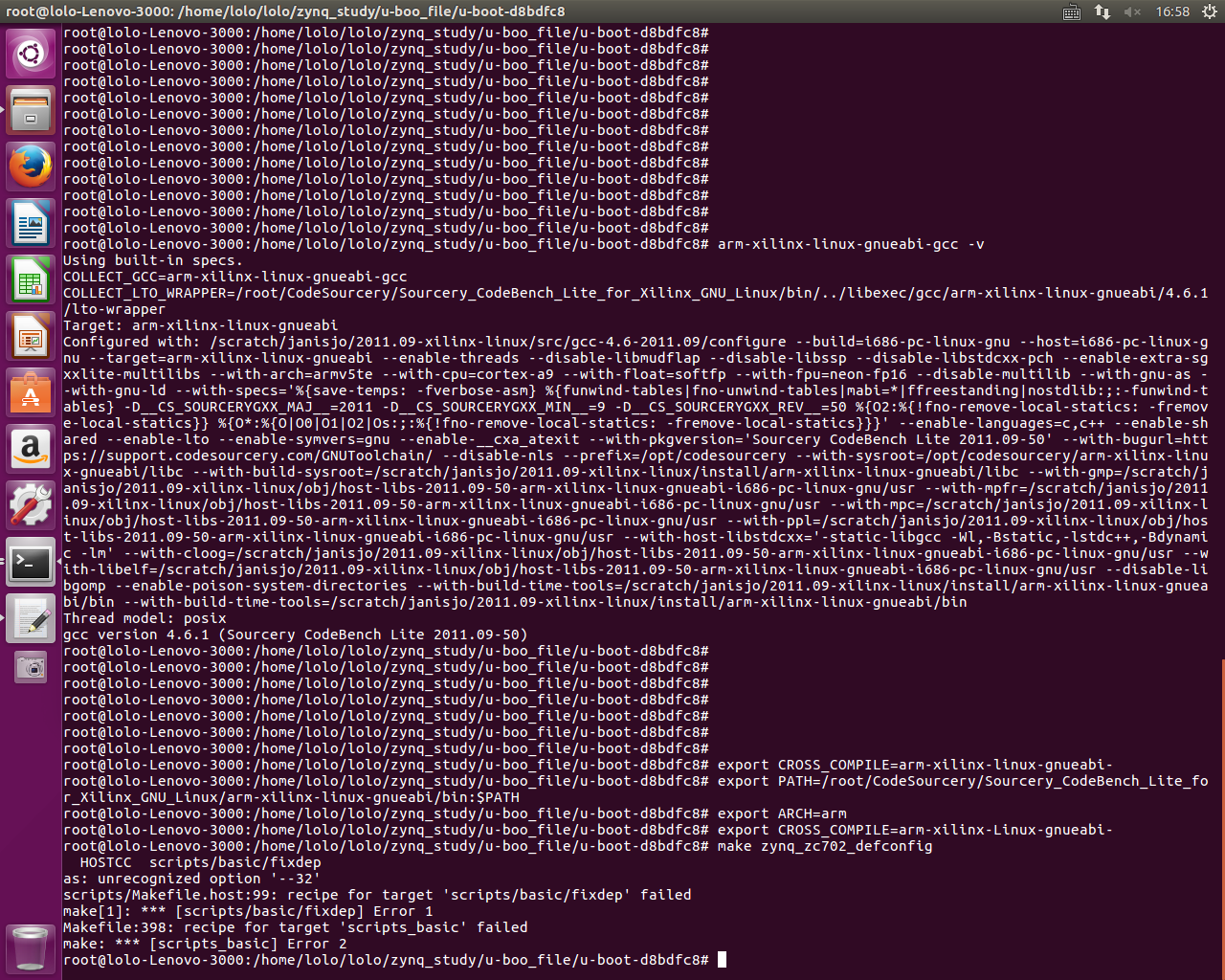Open the Files manager in launcher
The image size is (1225, 980).
31,109
